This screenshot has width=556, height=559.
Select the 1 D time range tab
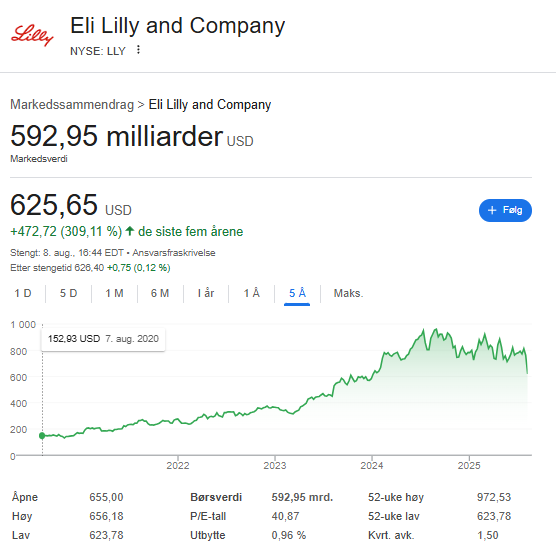click(23, 293)
